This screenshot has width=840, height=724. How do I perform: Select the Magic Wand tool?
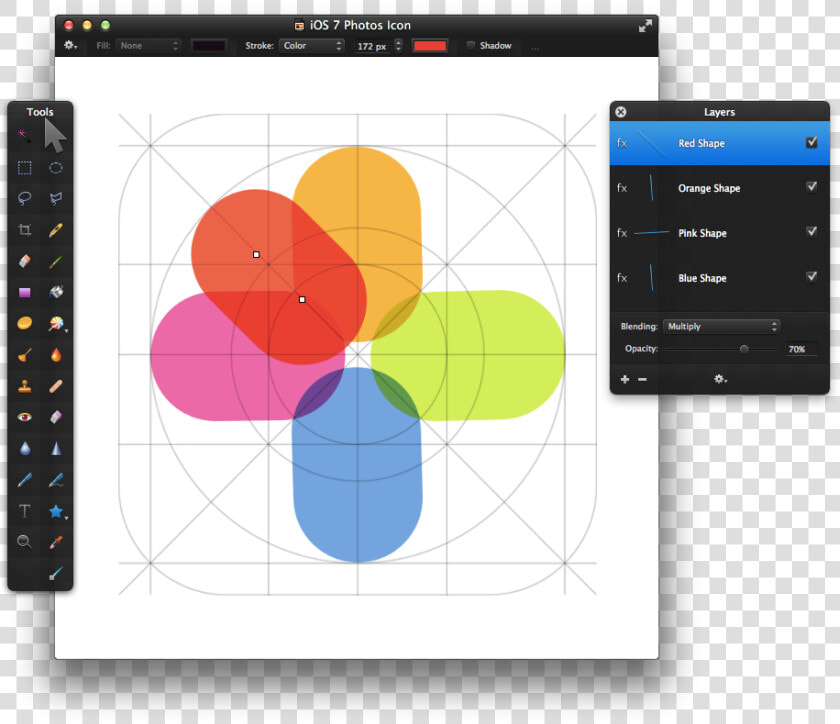point(24,136)
